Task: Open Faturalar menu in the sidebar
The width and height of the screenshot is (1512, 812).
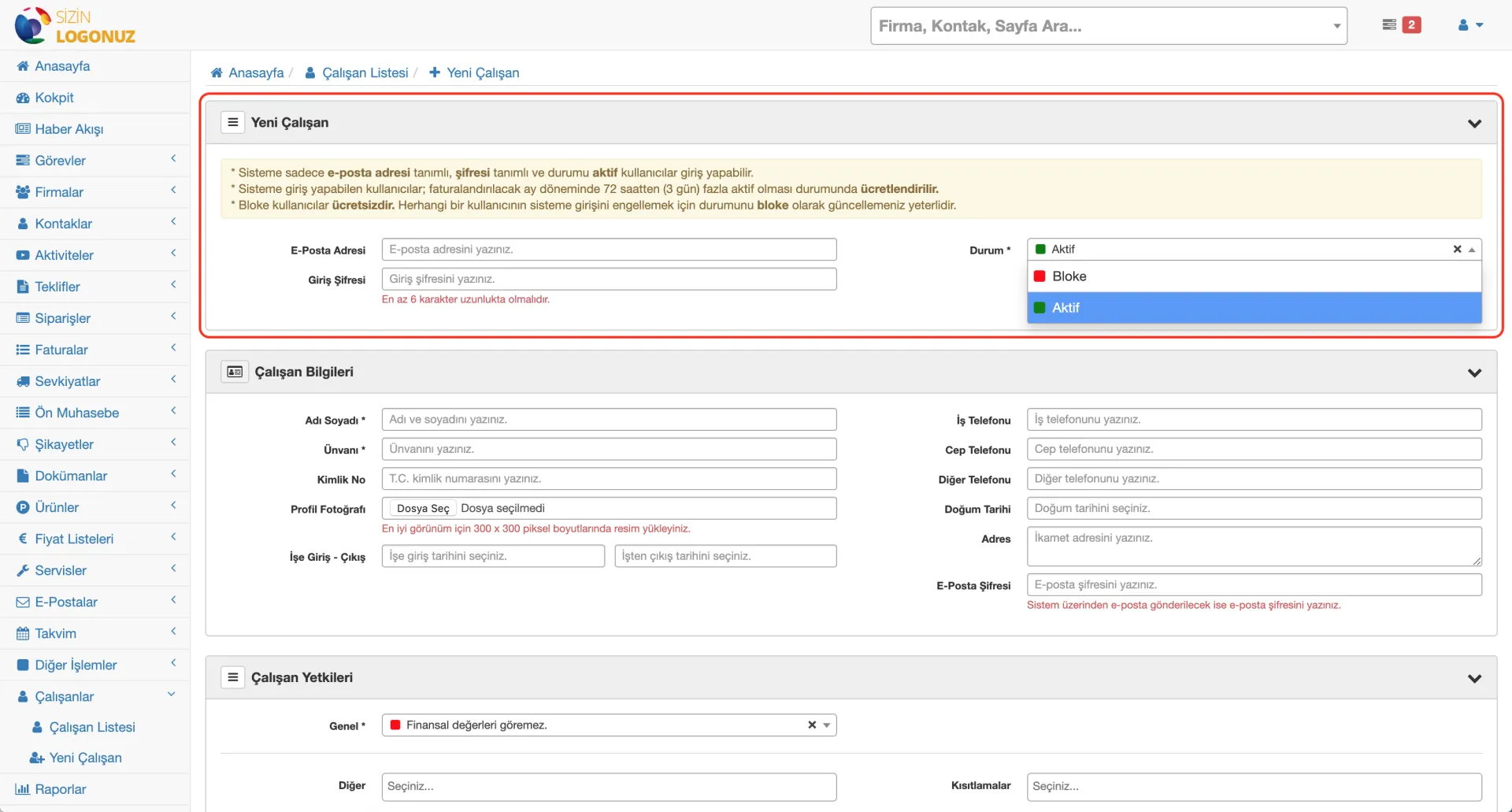Action: point(61,350)
